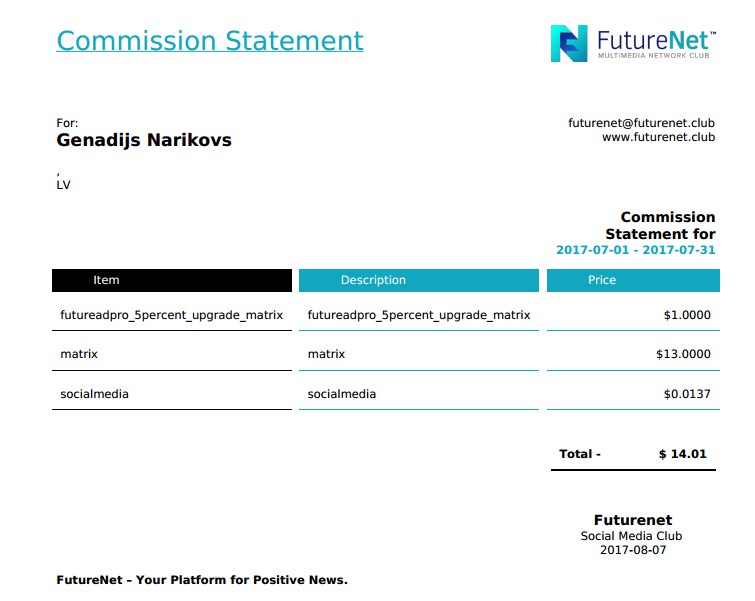This screenshot has width=755, height=601.
Task: Select socialmedia in the Description column
Action: coord(342,394)
